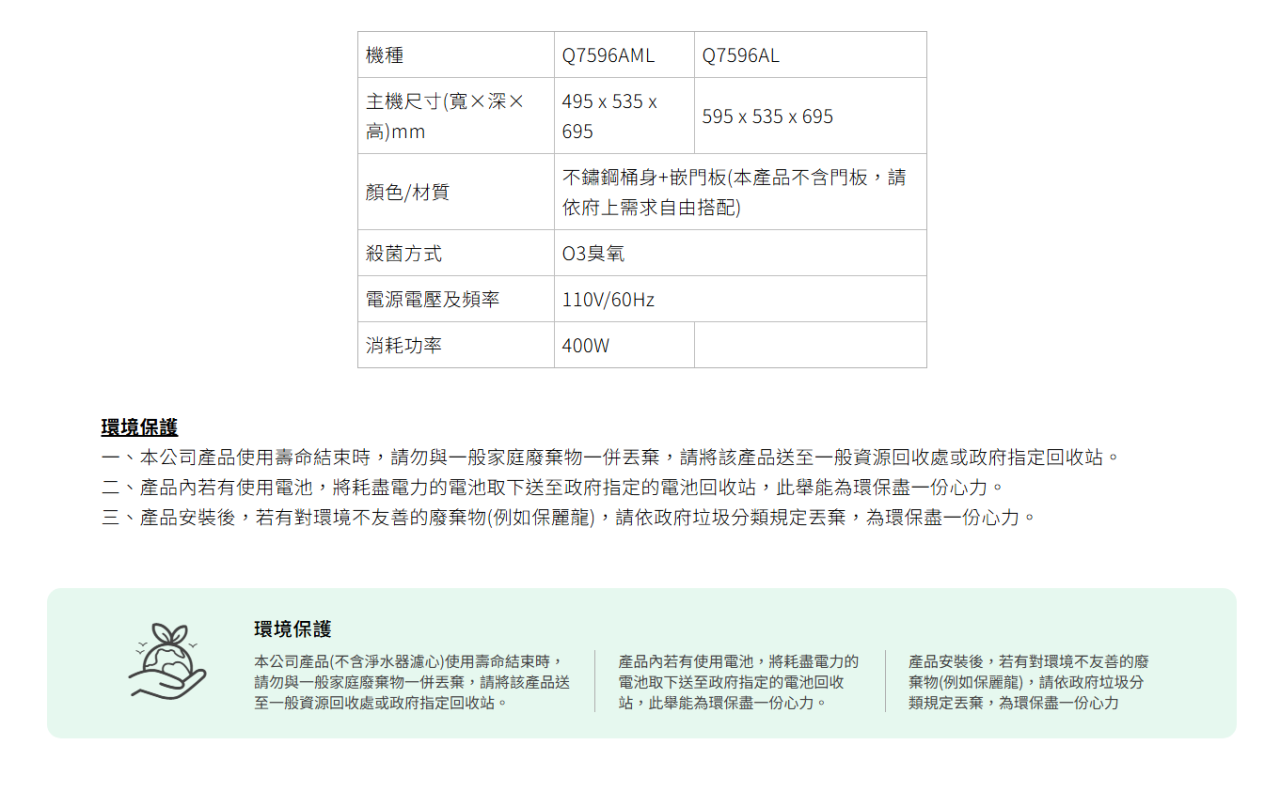Click the 110V/60Hz value cell
The height and width of the screenshot is (791, 1280).
point(740,299)
